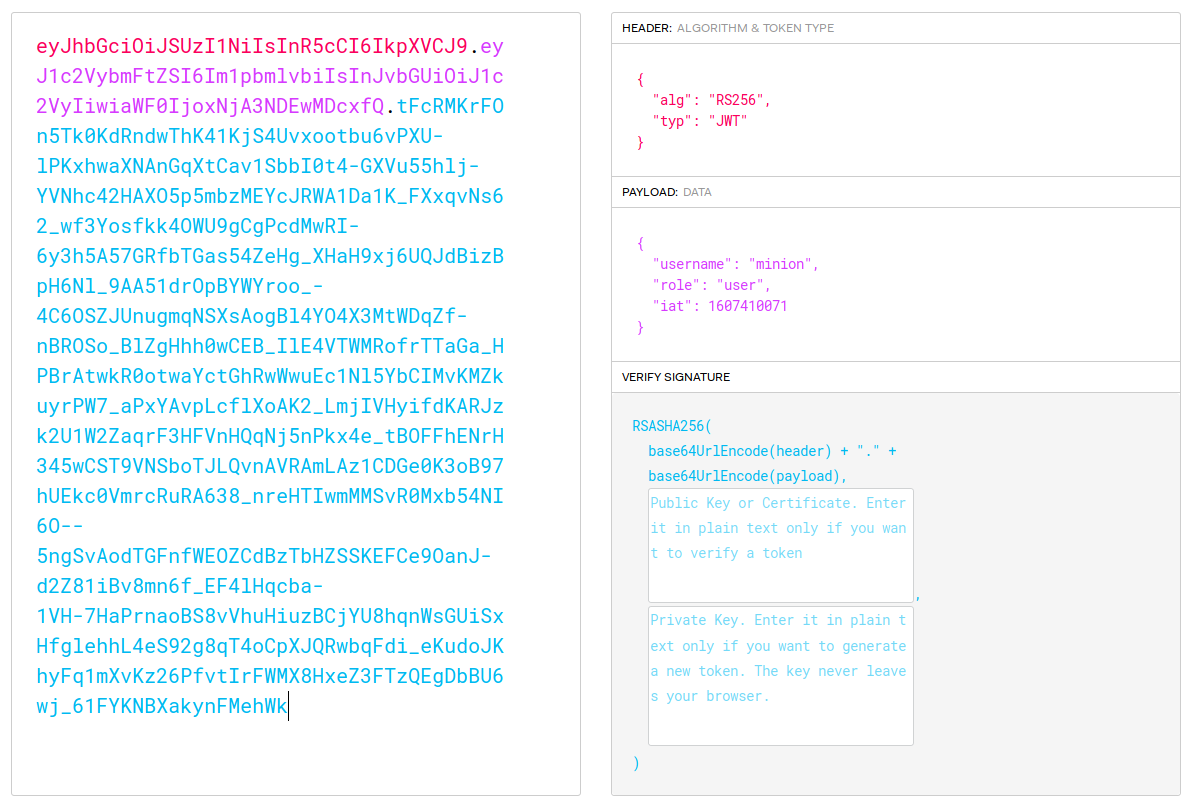Click the closing brace in the payload JSON

click(x=640, y=327)
